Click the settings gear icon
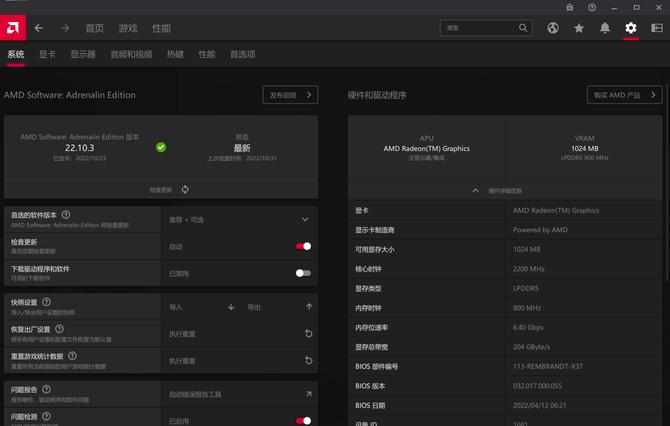Screen dimensions: 670x426 click(631, 28)
